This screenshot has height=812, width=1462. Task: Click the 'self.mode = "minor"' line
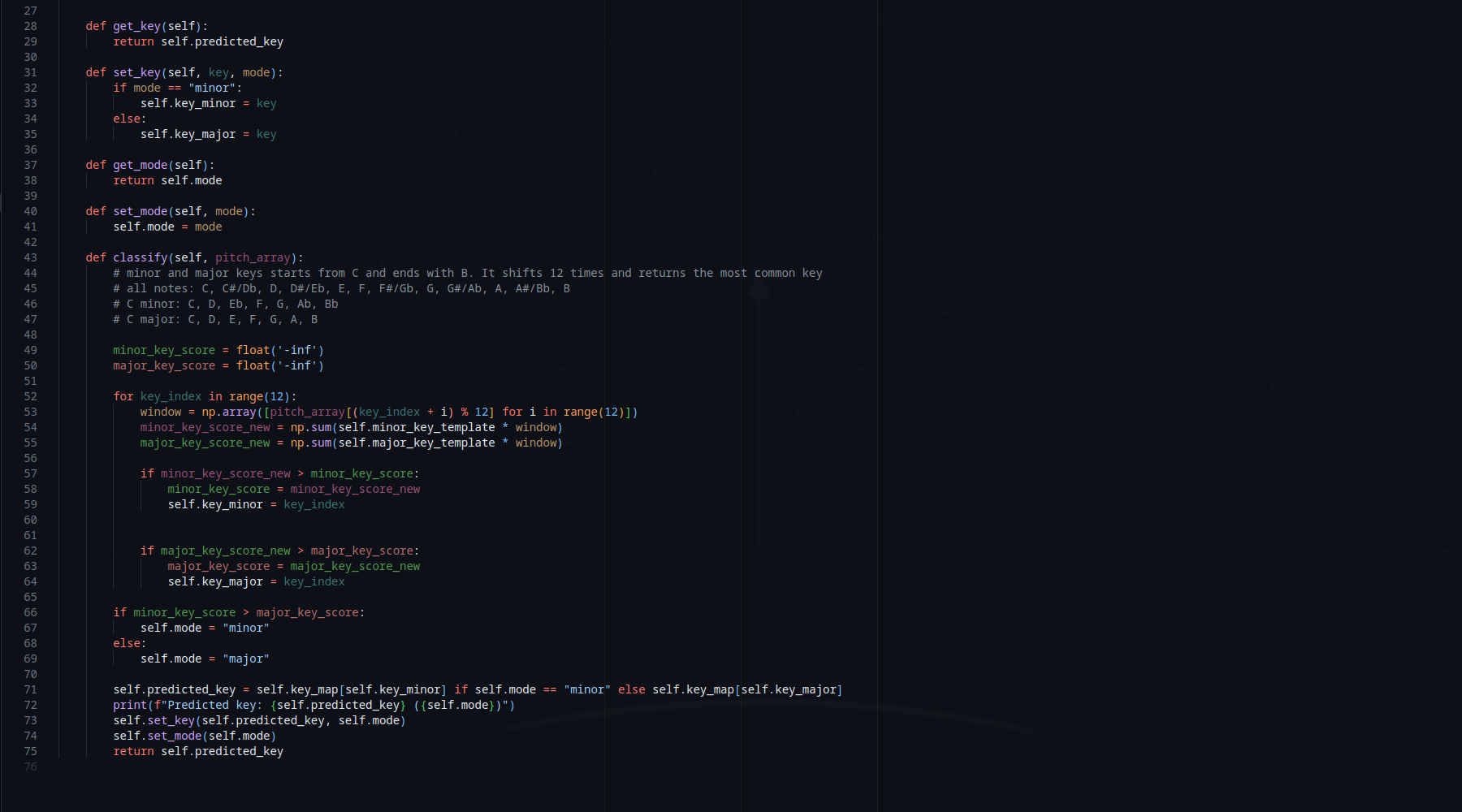click(x=205, y=628)
